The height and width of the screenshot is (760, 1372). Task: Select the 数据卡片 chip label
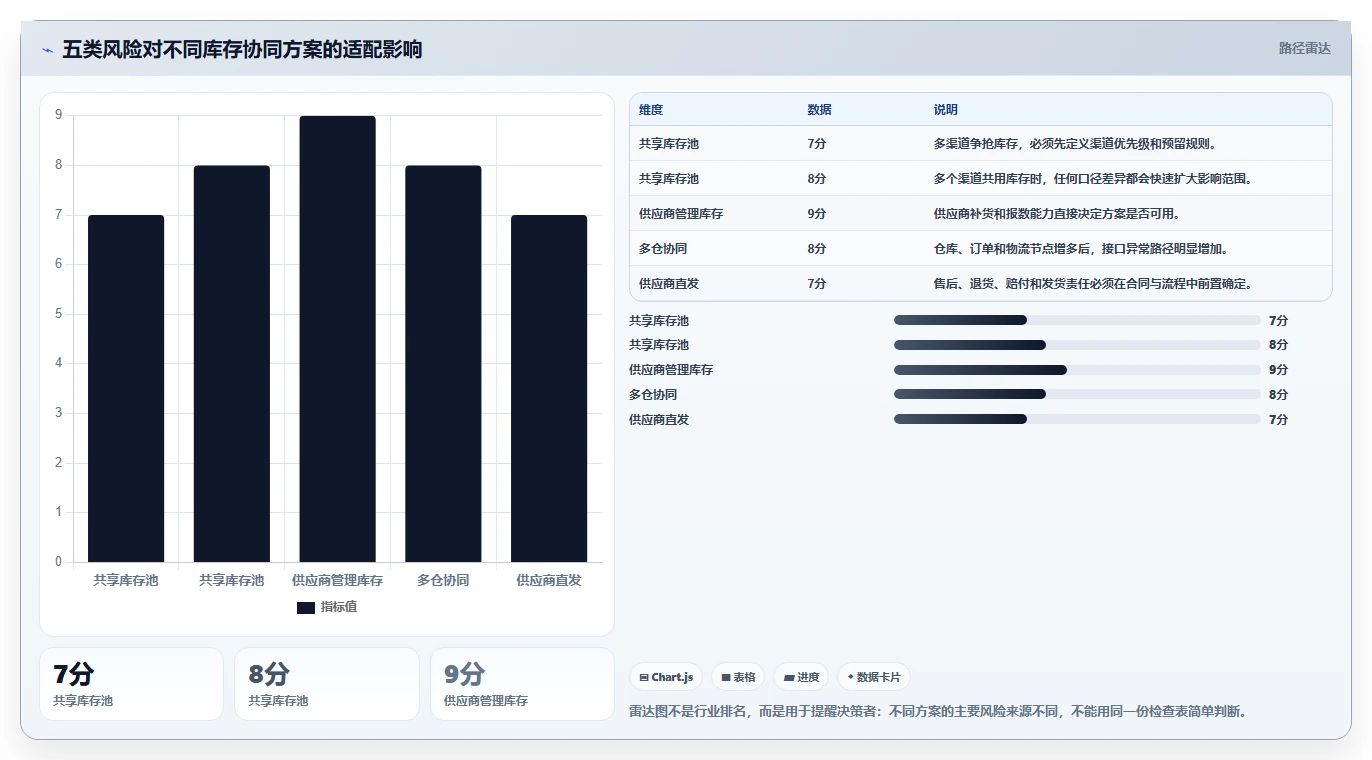[879, 677]
